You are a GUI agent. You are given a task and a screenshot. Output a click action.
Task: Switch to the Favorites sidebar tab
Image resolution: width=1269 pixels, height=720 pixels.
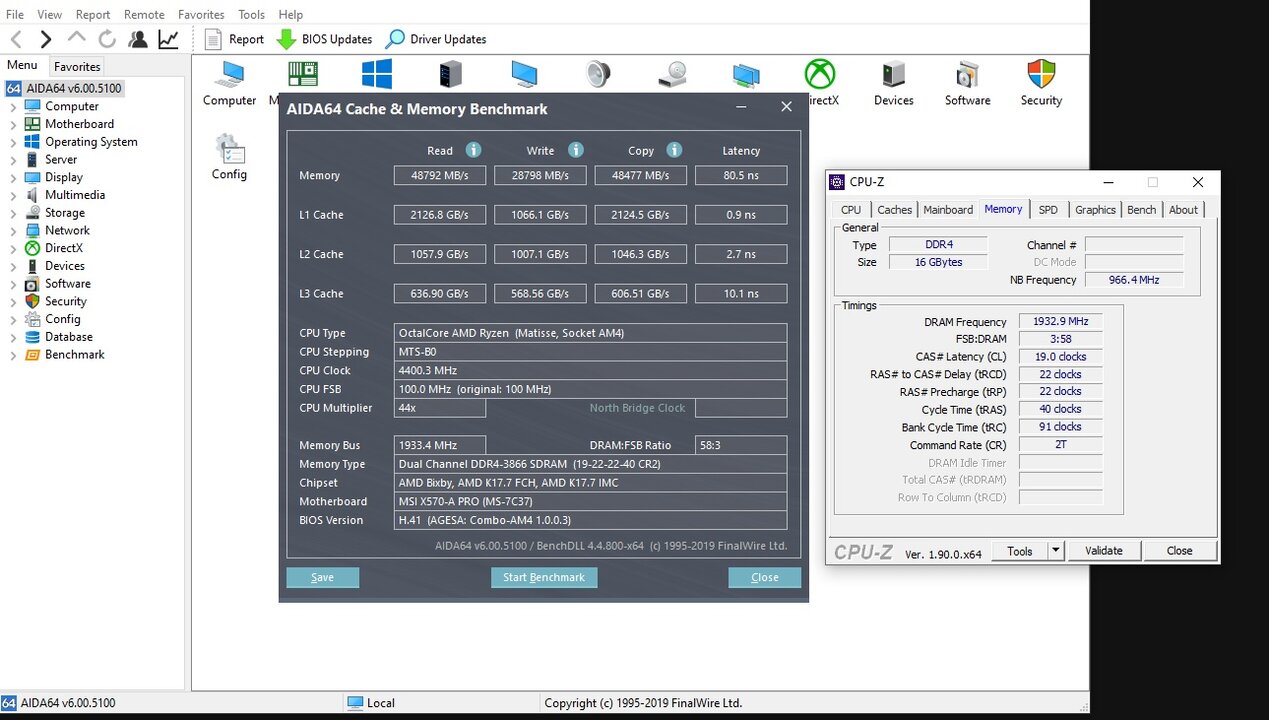click(77, 67)
